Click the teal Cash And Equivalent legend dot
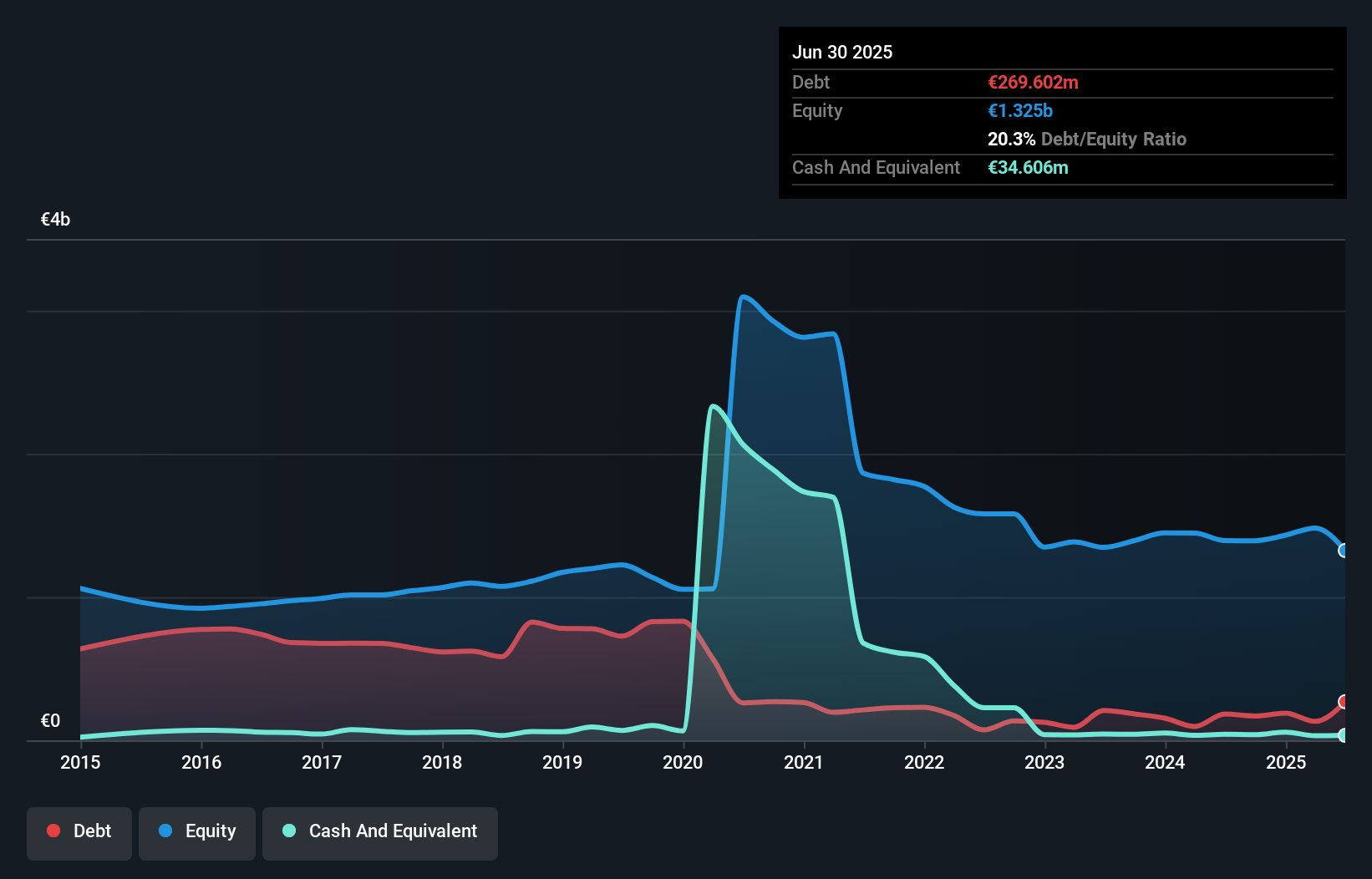 pyautogui.click(x=288, y=831)
